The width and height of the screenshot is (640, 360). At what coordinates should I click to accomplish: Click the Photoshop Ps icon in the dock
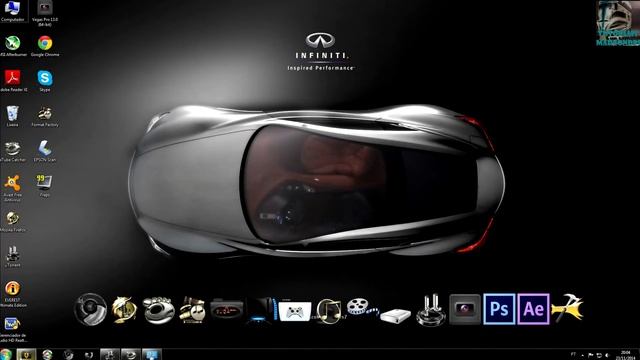[x=499, y=309]
